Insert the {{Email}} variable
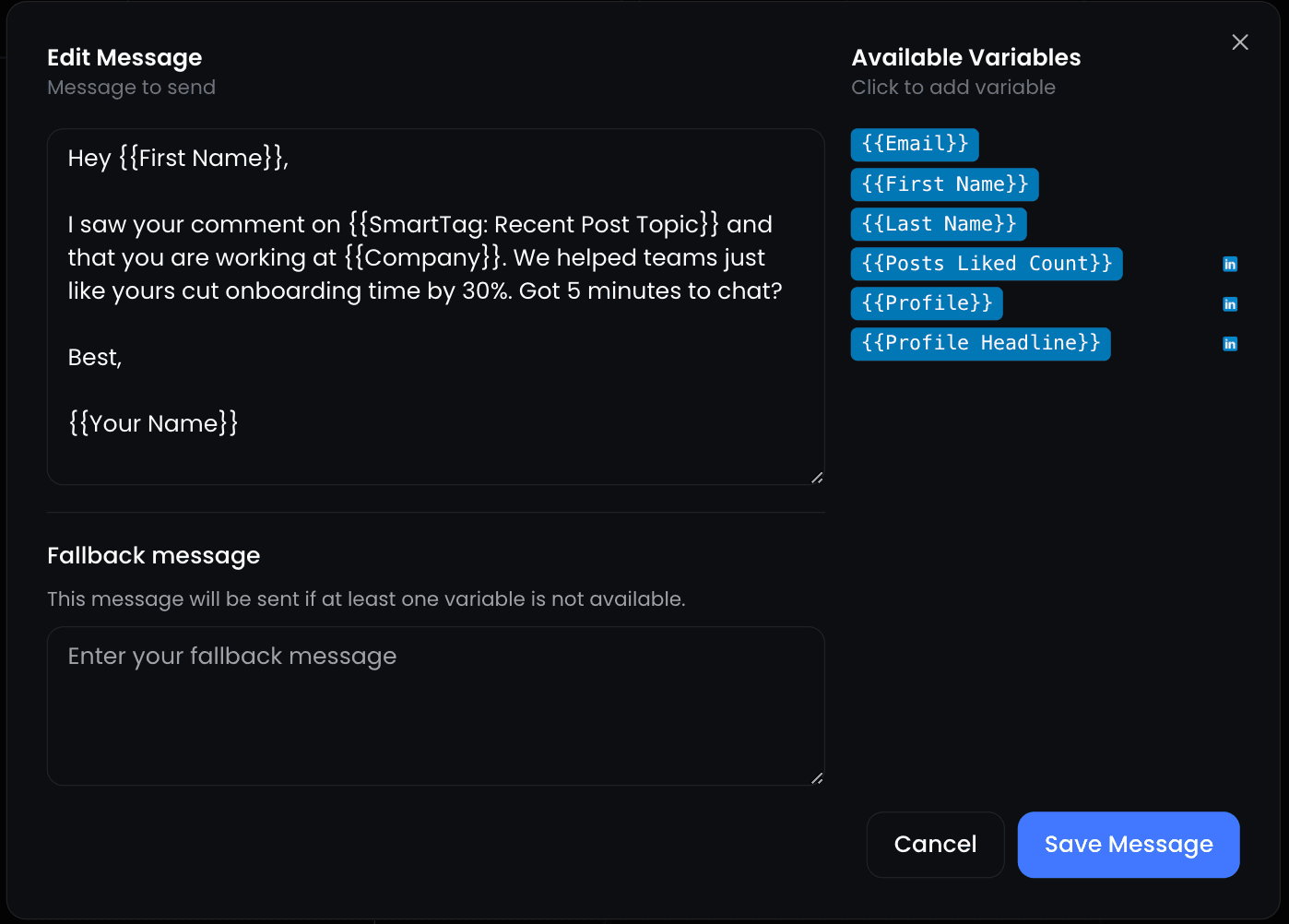The width and height of the screenshot is (1289, 924). pyautogui.click(x=915, y=144)
